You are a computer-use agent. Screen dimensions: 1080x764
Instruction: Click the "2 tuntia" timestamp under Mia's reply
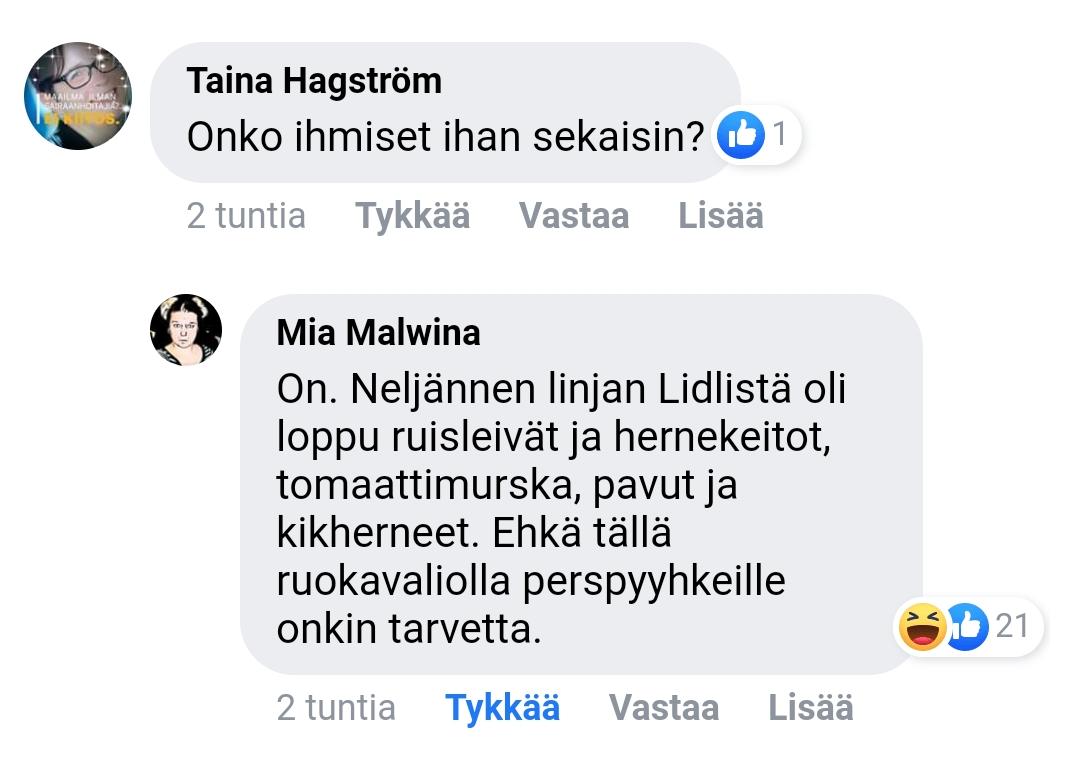click(336, 708)
